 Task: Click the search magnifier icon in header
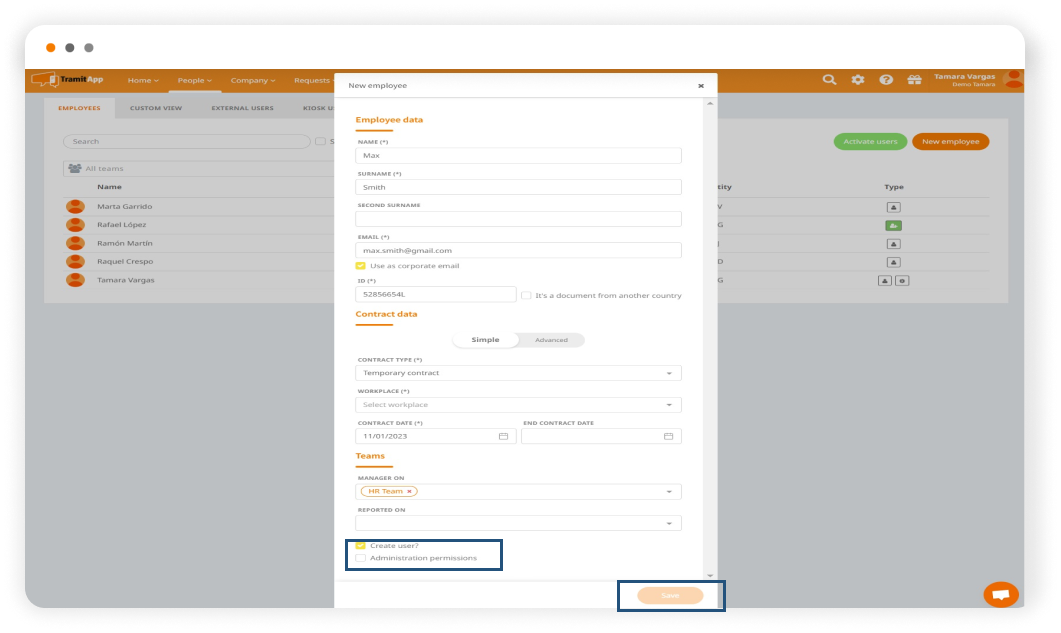click(829, 80)
